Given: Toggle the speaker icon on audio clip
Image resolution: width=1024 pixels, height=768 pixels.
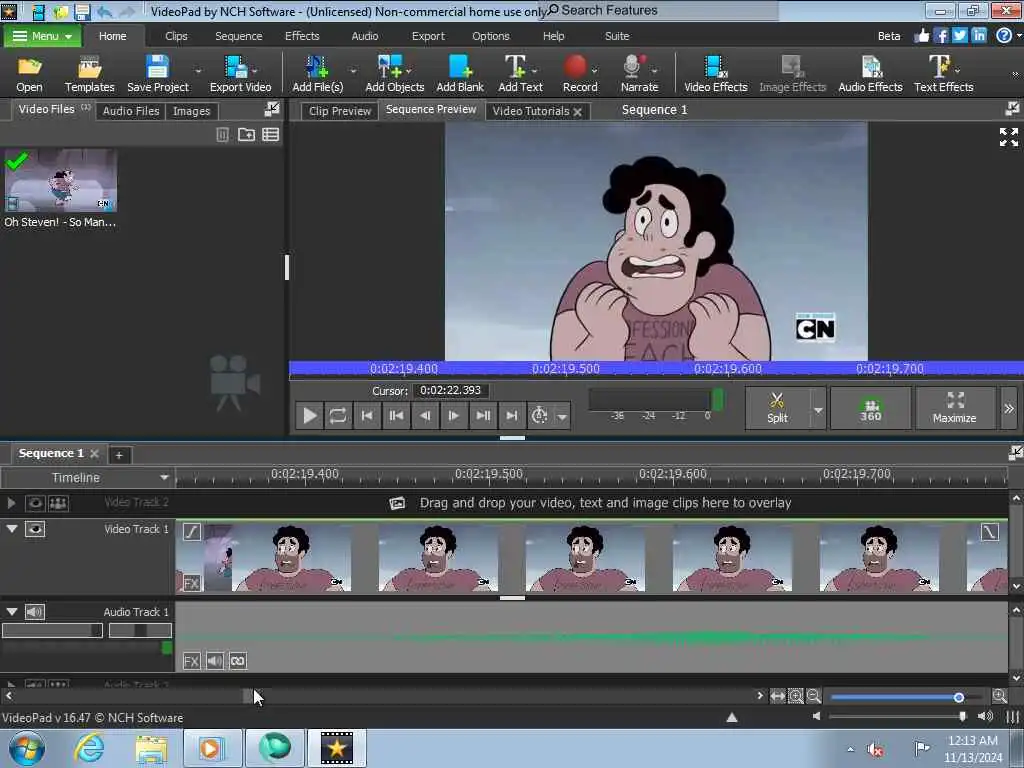Looking at the screenshot, I should [214, 661].
